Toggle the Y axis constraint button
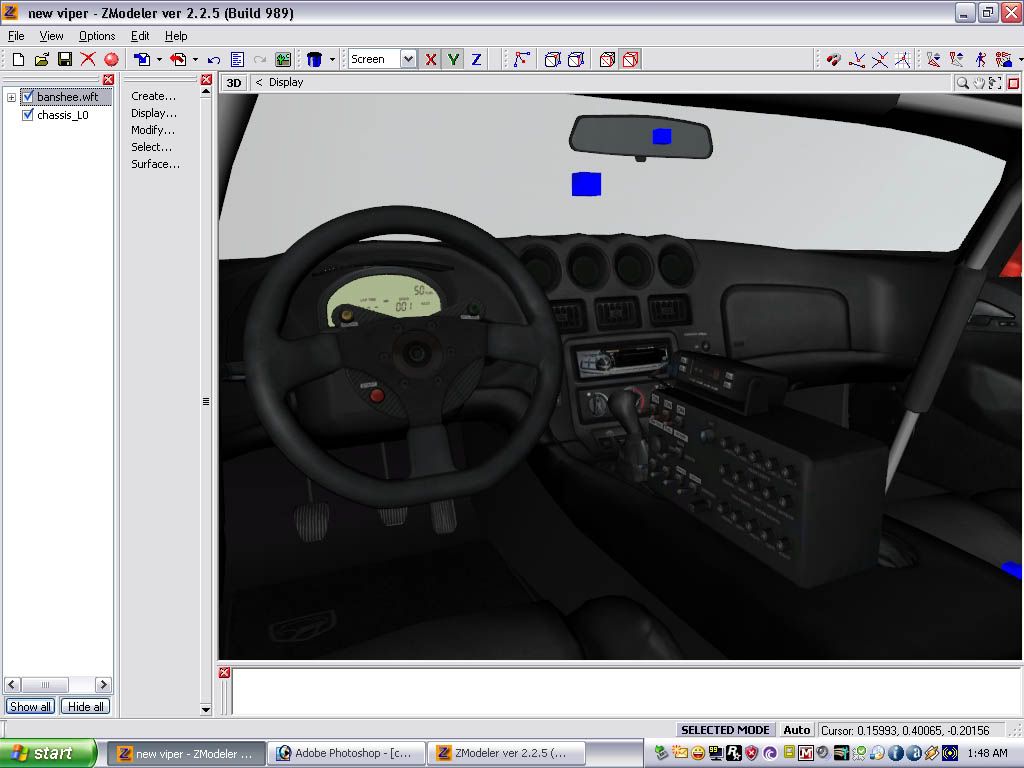Screen dimensions: 1024x768 [x=453, y=60]
